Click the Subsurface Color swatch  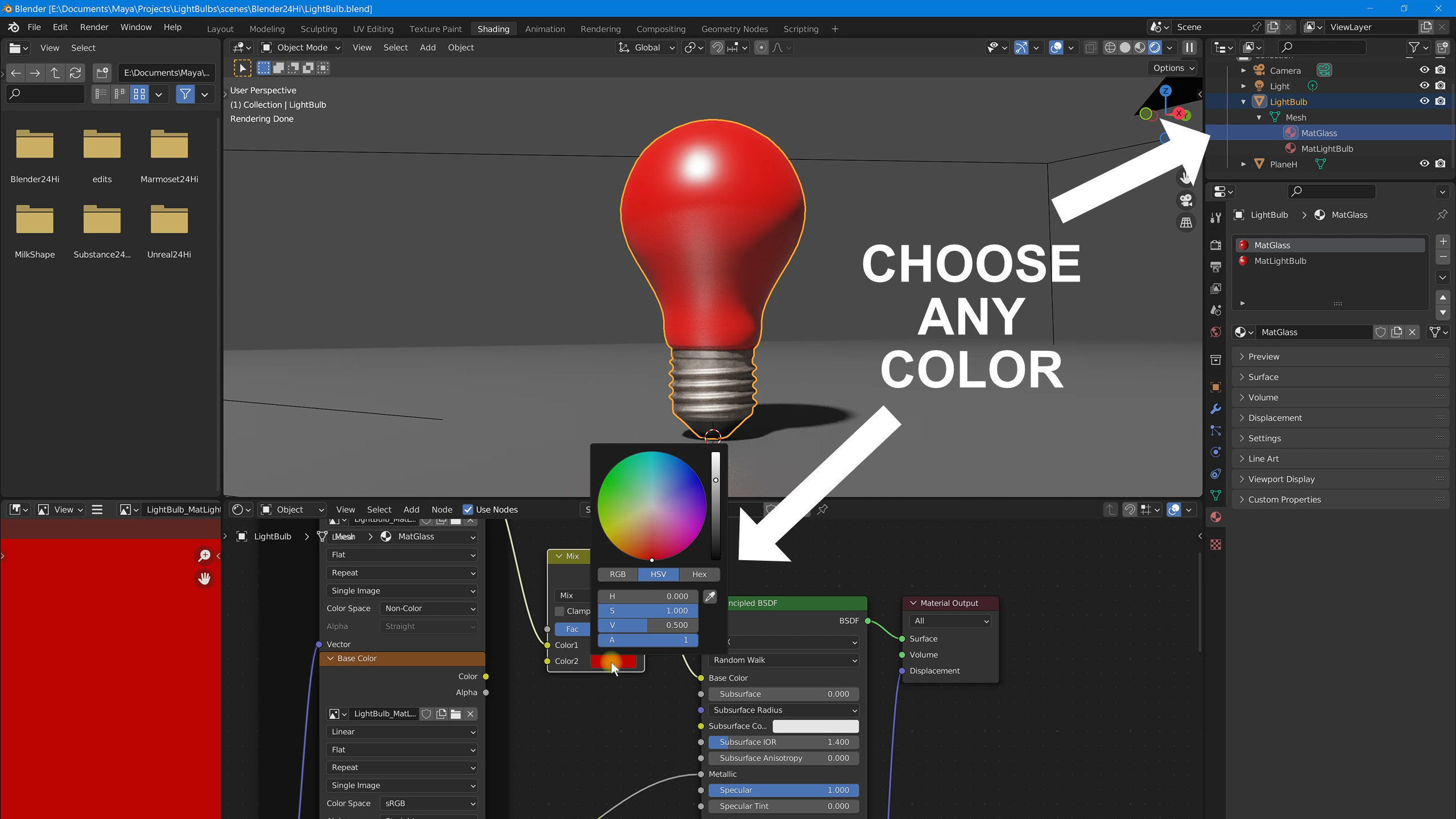(816, 726)
